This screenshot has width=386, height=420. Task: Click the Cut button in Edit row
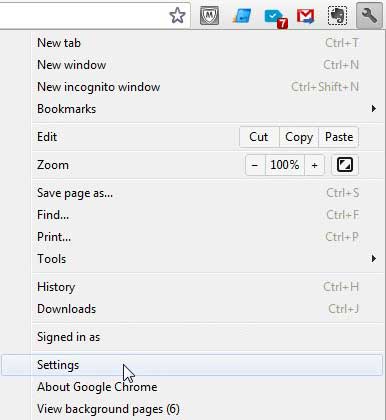(x=259, y=137)
